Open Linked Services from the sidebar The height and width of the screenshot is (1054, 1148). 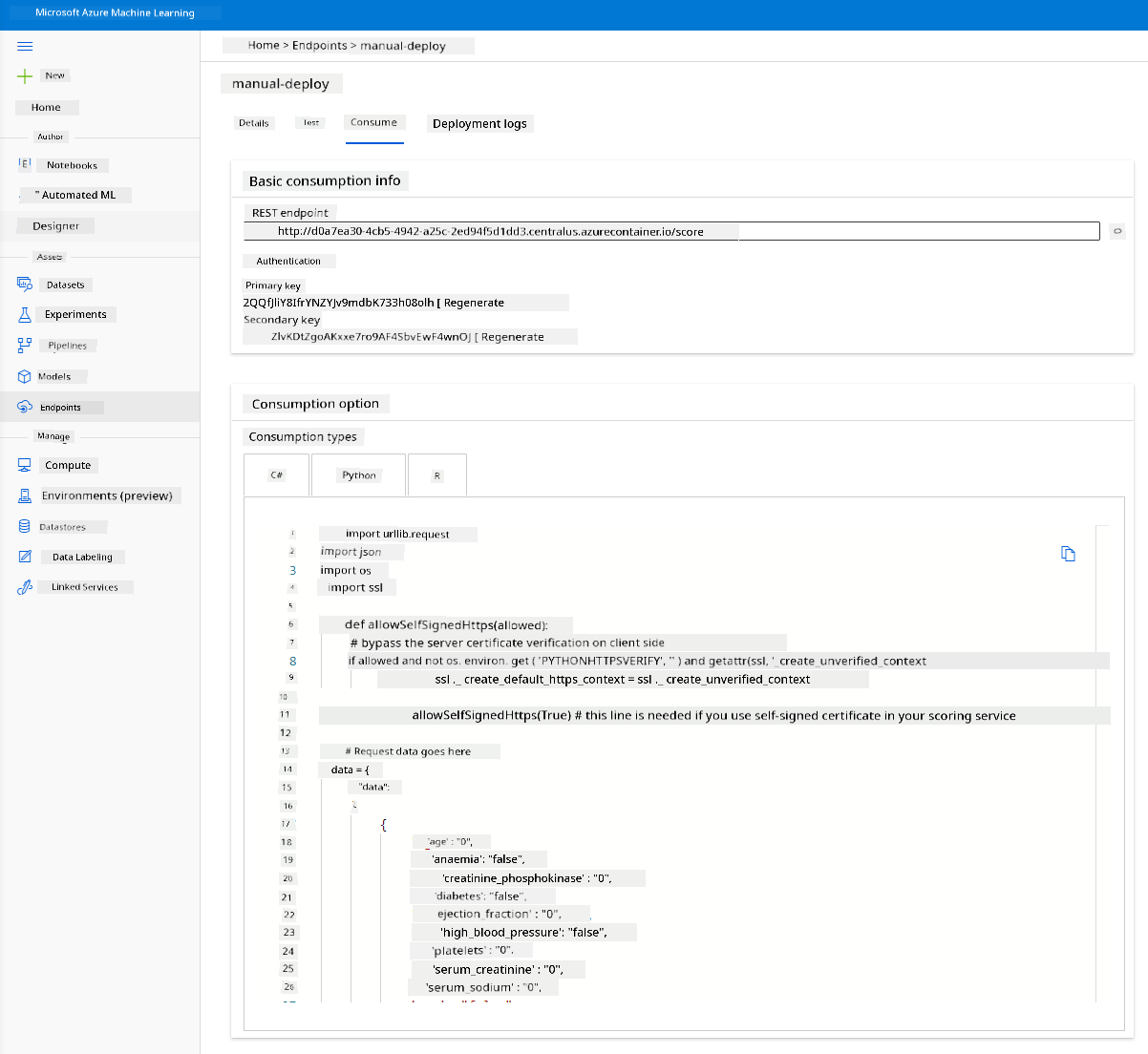[85, 587]
